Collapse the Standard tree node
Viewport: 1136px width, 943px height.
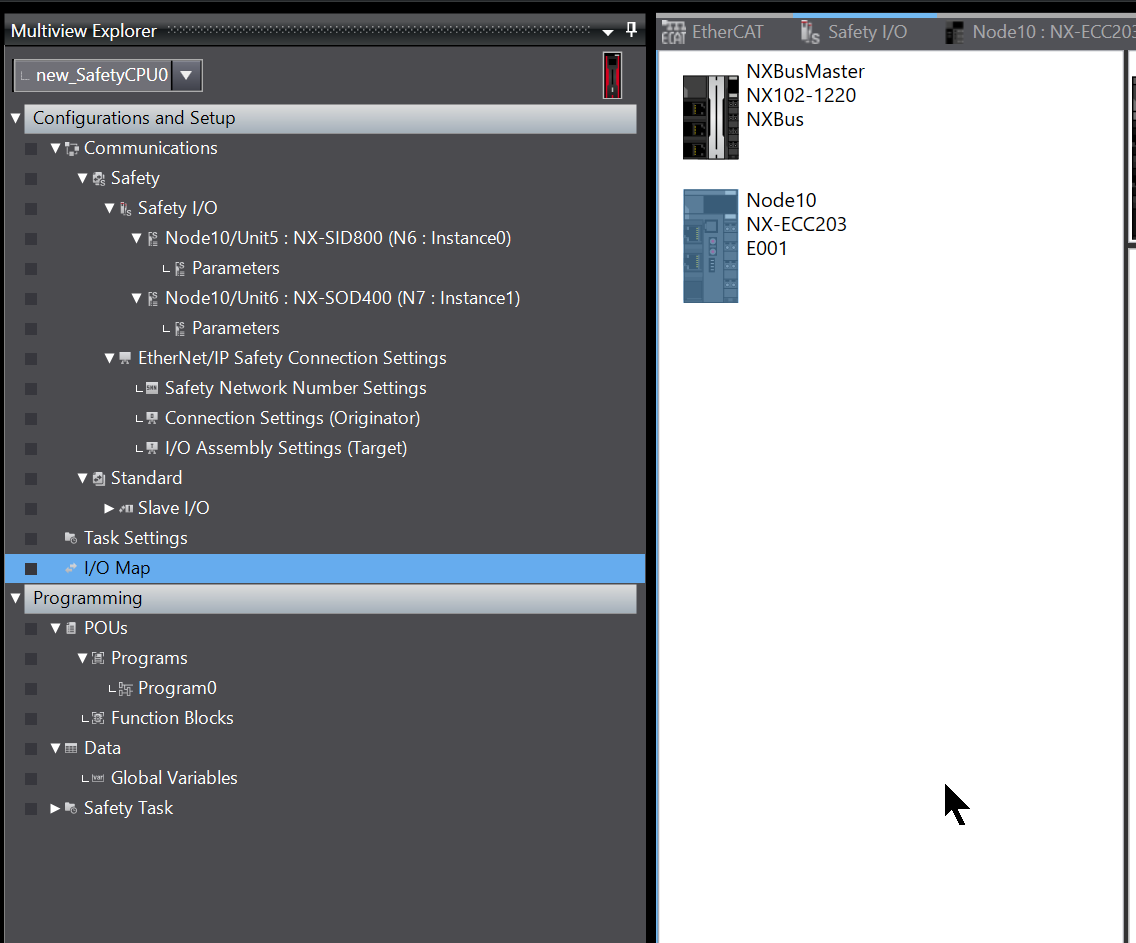82,478
